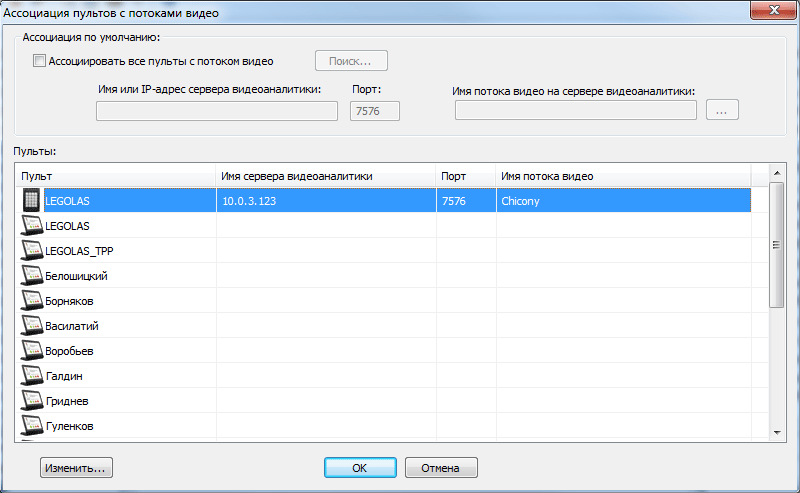The height and width of the screenshot is (493, 800).
Task: Sort by the Пульт column header
Action: (115, 176)
